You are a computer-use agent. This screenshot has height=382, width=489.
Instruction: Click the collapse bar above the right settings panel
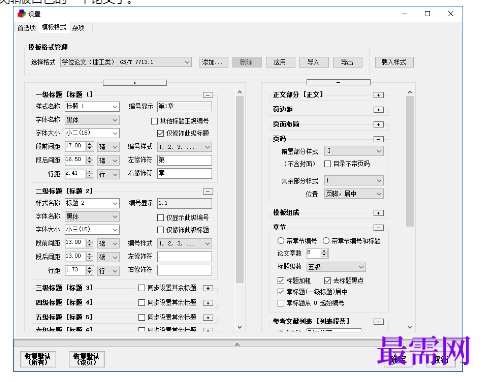coord(338,82)
